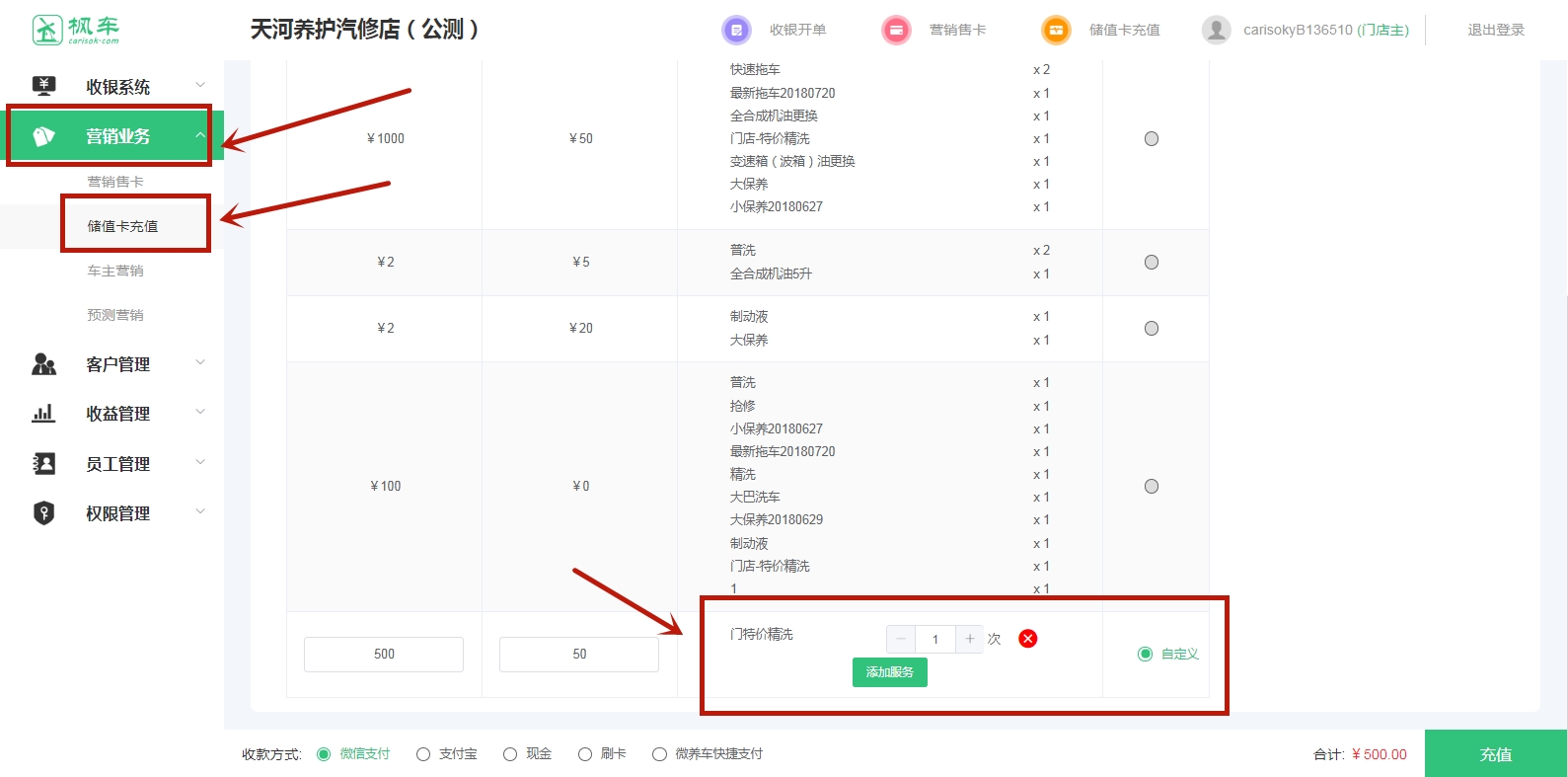Click the orange 储值卡充值 icon in header
The image size is (1568, 777).
click(x=1056, y=31)
